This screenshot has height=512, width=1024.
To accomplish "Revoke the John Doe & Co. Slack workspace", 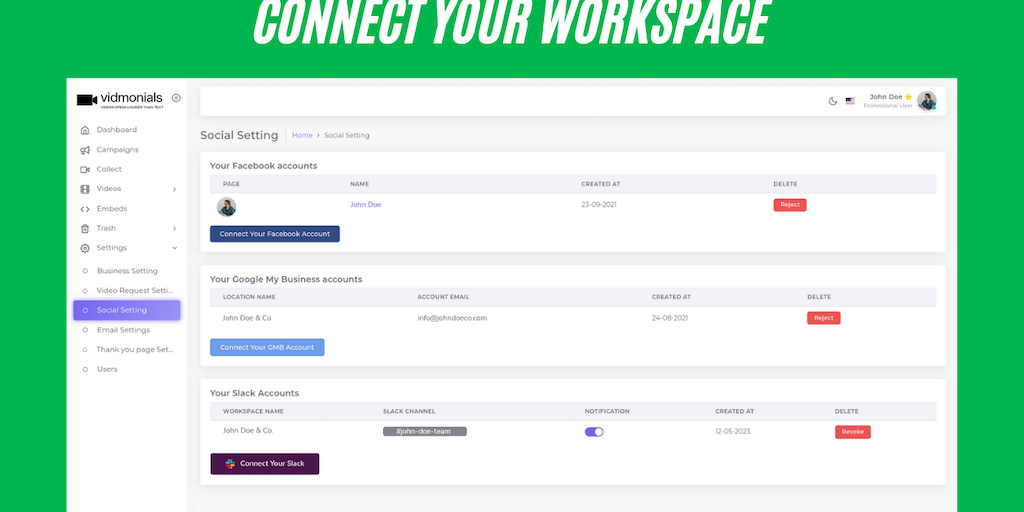I will point(853,432).
